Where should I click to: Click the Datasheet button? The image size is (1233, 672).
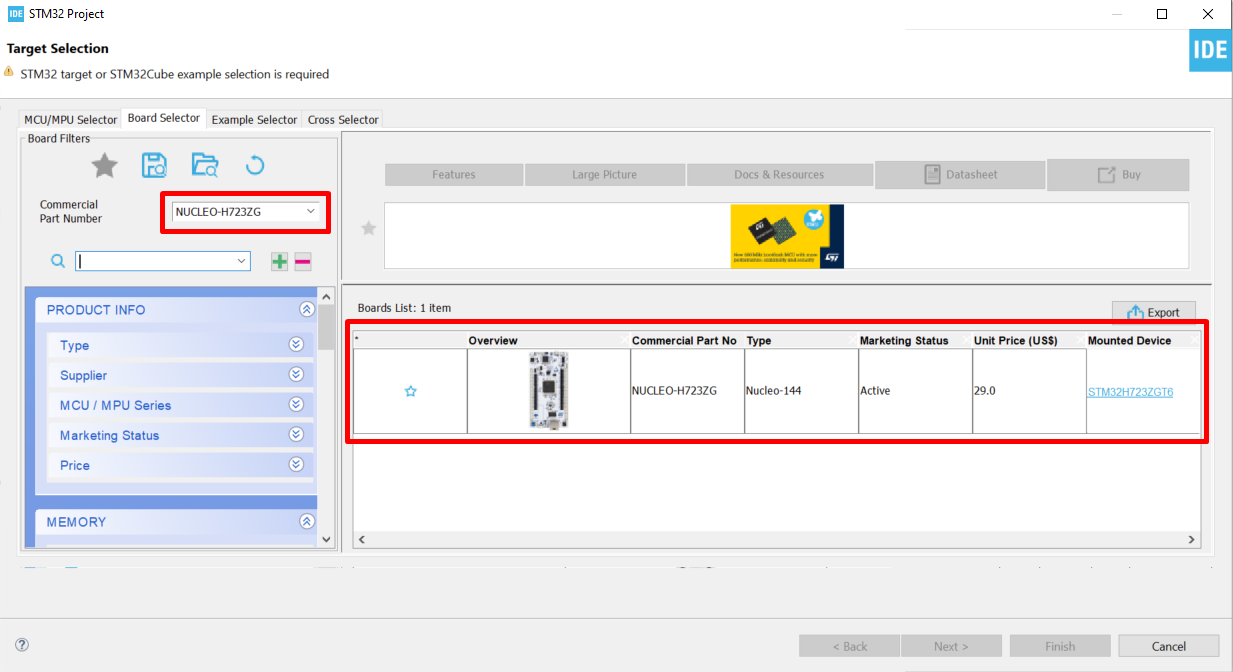[x=959, y=174]
